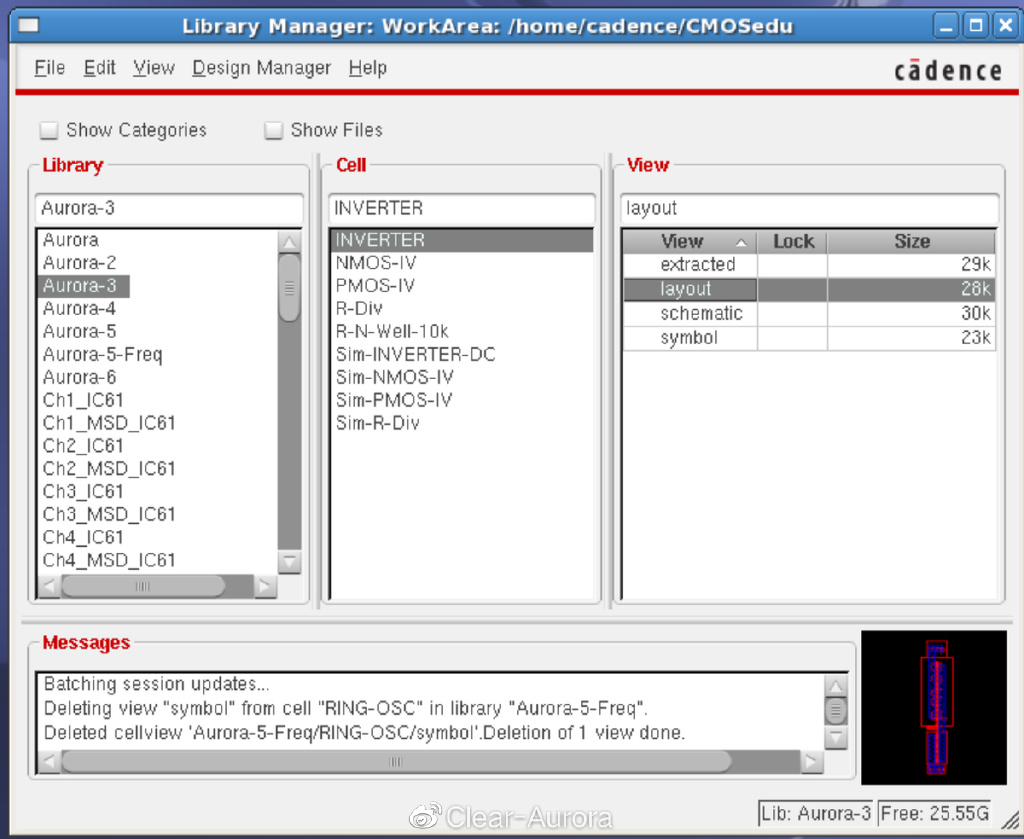Click Library list scroll right arrow
Viewport: 1024px width, 839px height.
[x=264, y=586]
